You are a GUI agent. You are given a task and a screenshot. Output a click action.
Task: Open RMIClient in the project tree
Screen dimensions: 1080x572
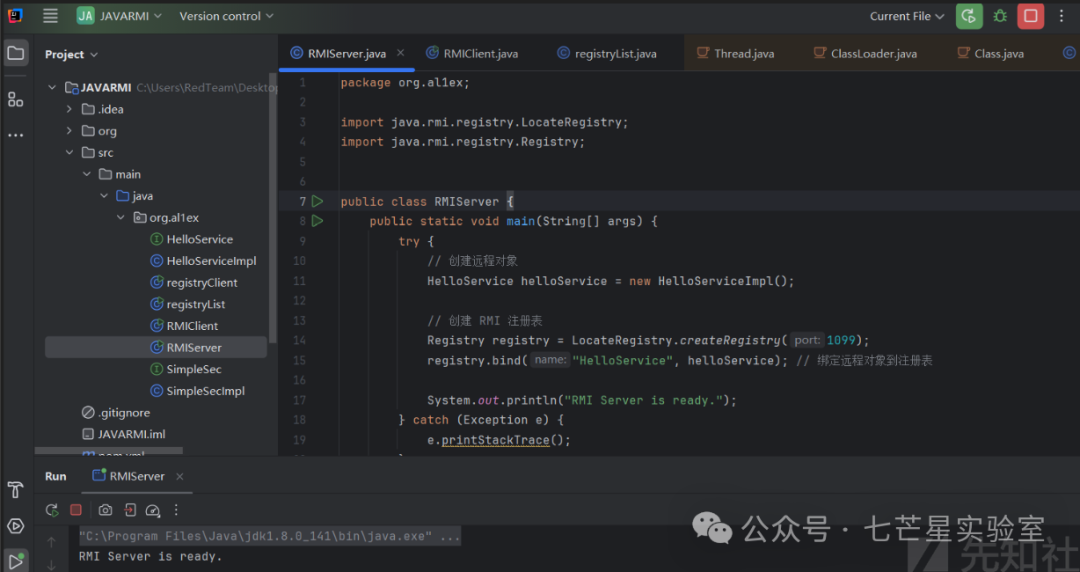[183, 326]
